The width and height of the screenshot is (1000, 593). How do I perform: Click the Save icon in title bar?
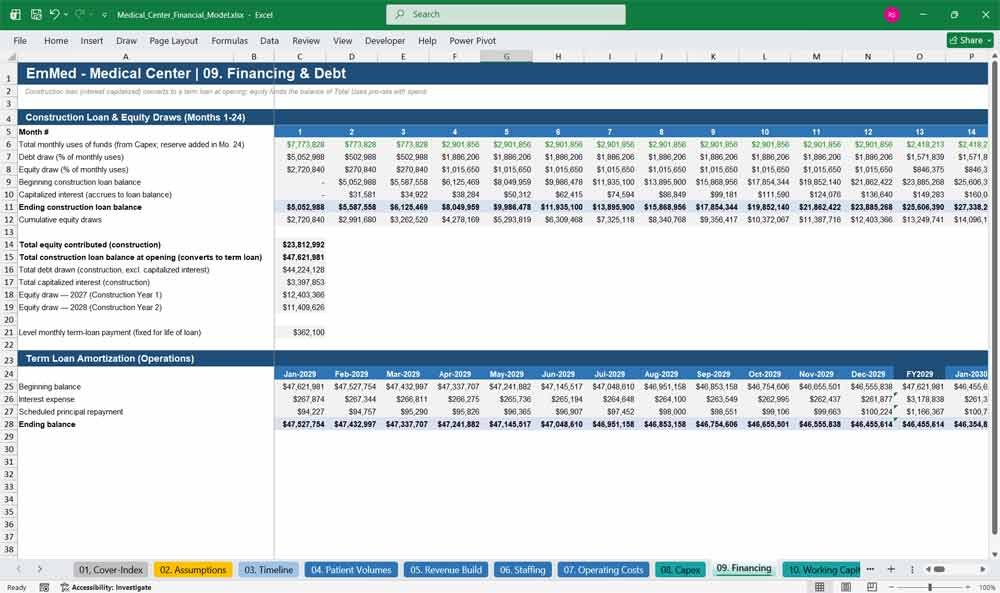pyautogui.click(x=36, y=14)
